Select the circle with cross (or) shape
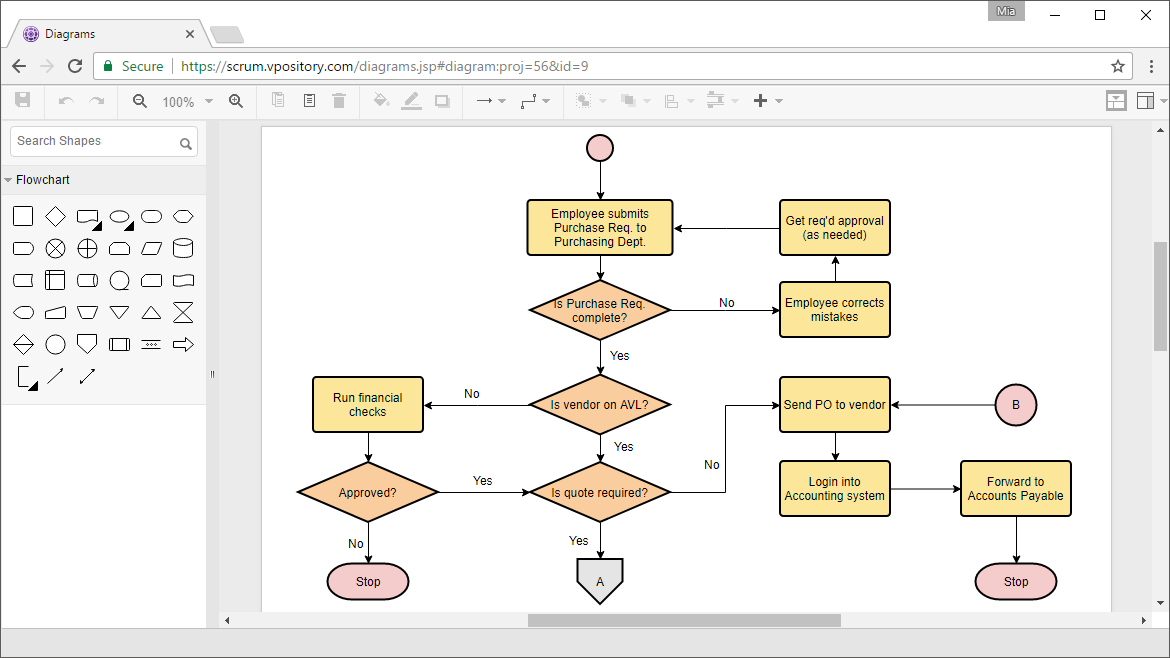 click(87, 248)
